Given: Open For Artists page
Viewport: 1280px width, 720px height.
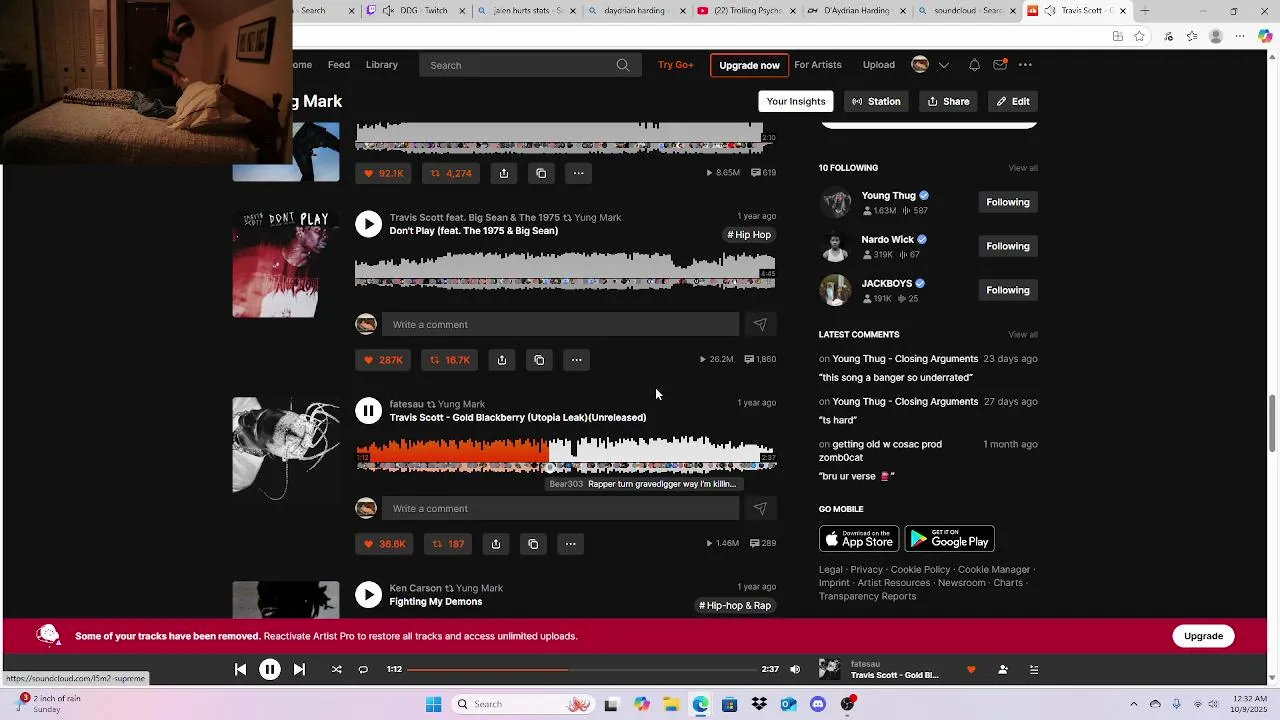Looking at the screenshot, I should click(x=818, y=65).
